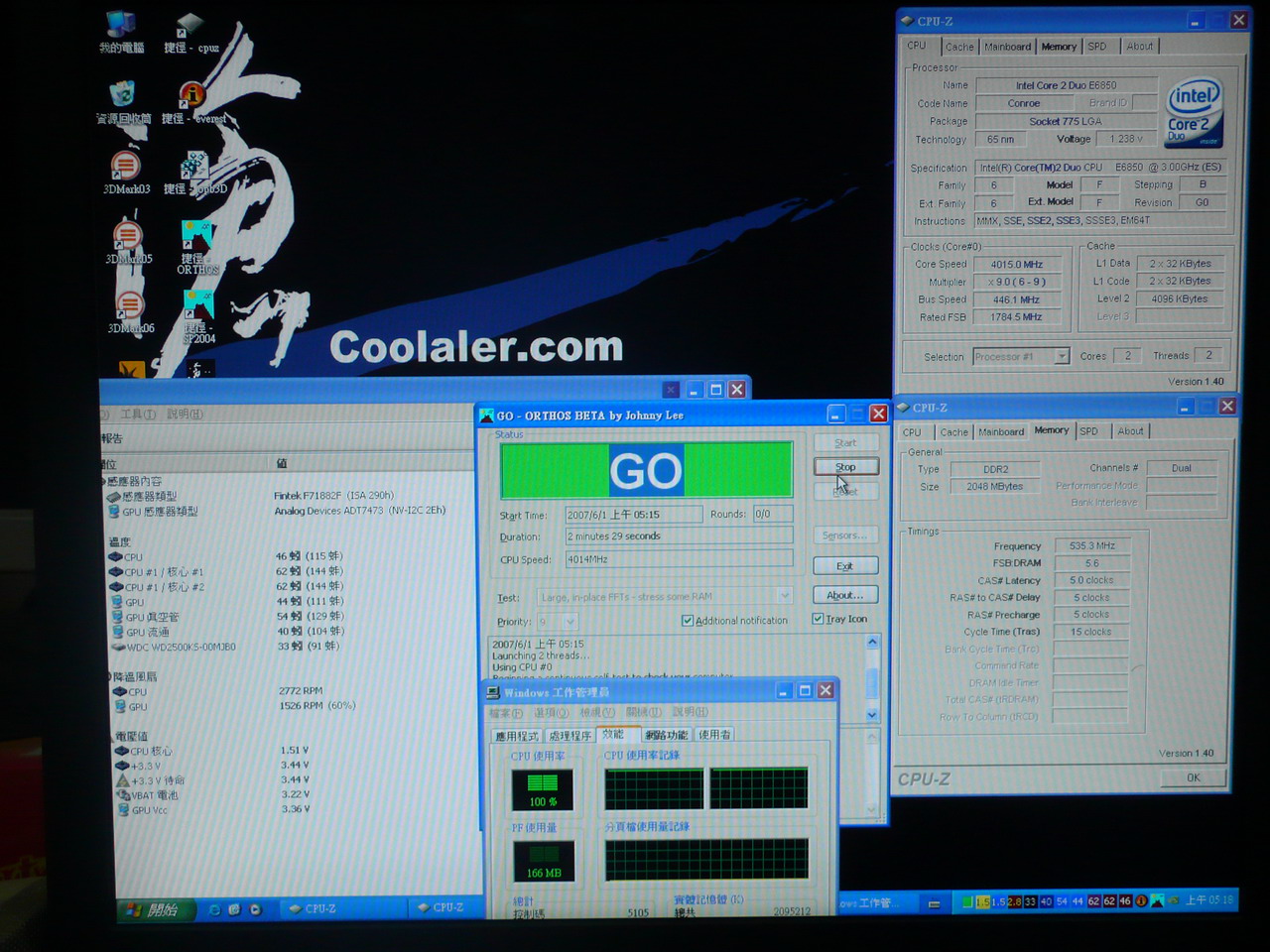This screenshot has height=952, width=1270.
Task: Click the About... button in ORTHOS
Action: [845, 595]
